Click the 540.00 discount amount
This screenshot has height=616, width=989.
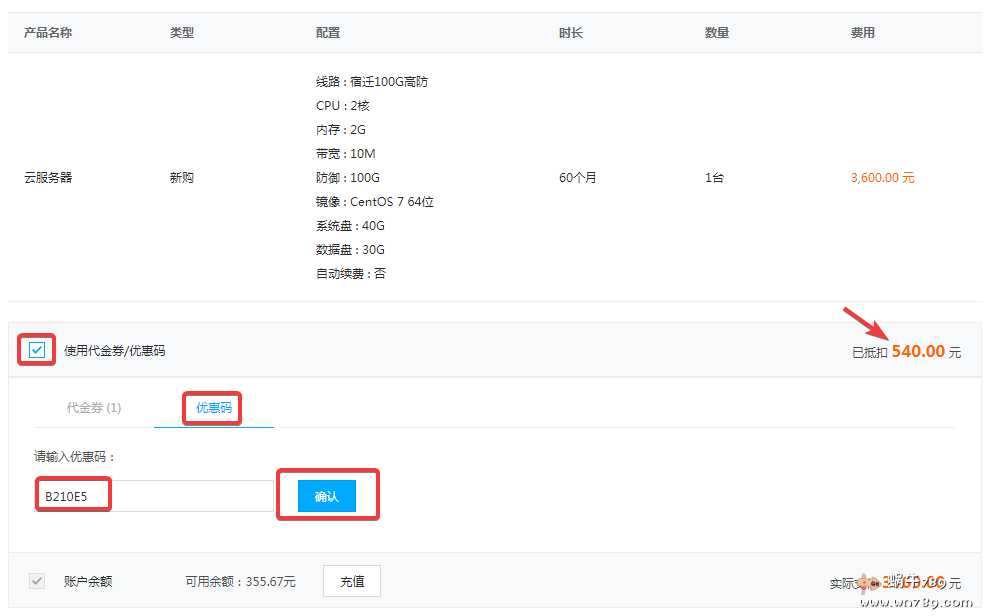918,351
